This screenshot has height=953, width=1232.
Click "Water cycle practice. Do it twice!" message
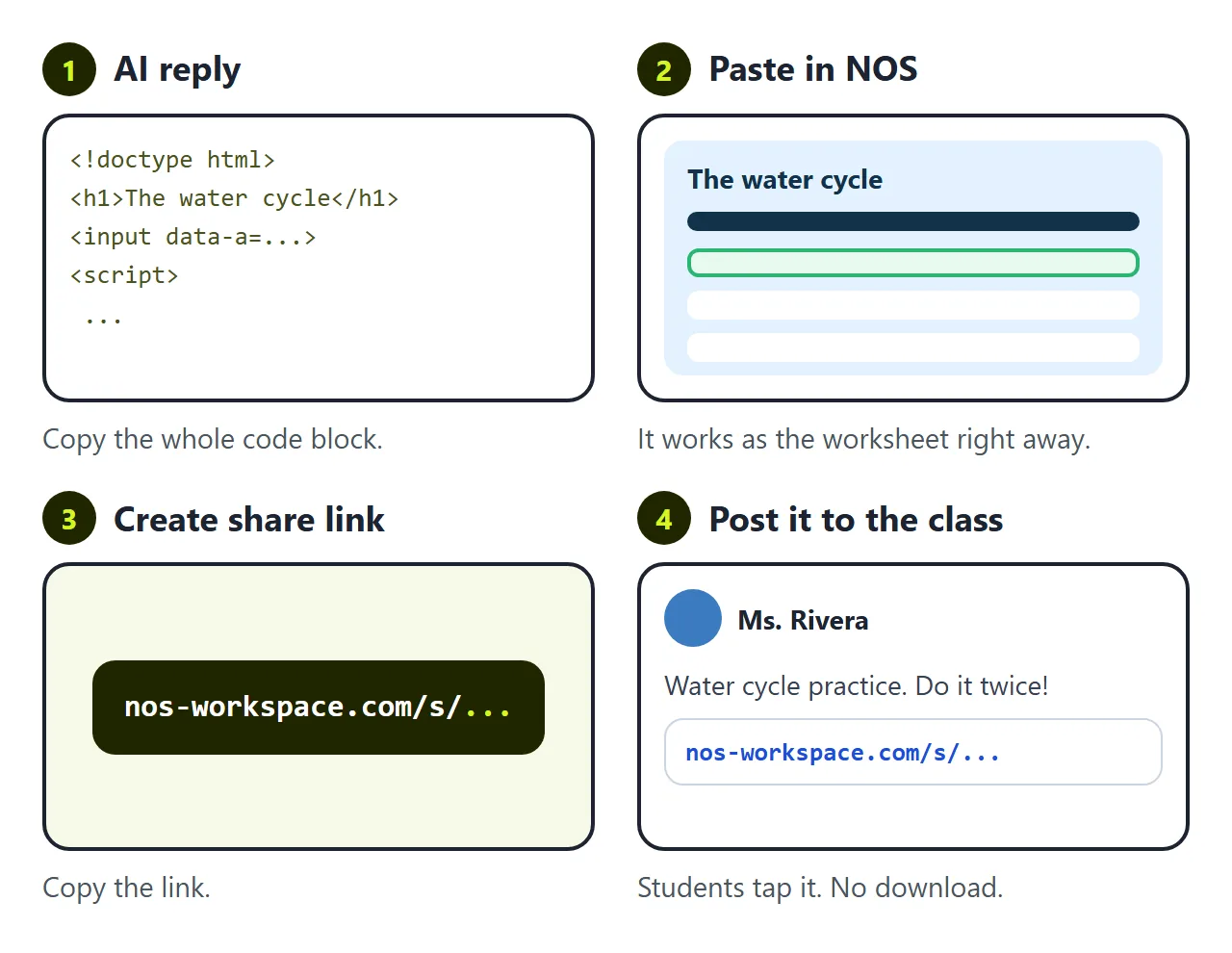coord(856,685)
